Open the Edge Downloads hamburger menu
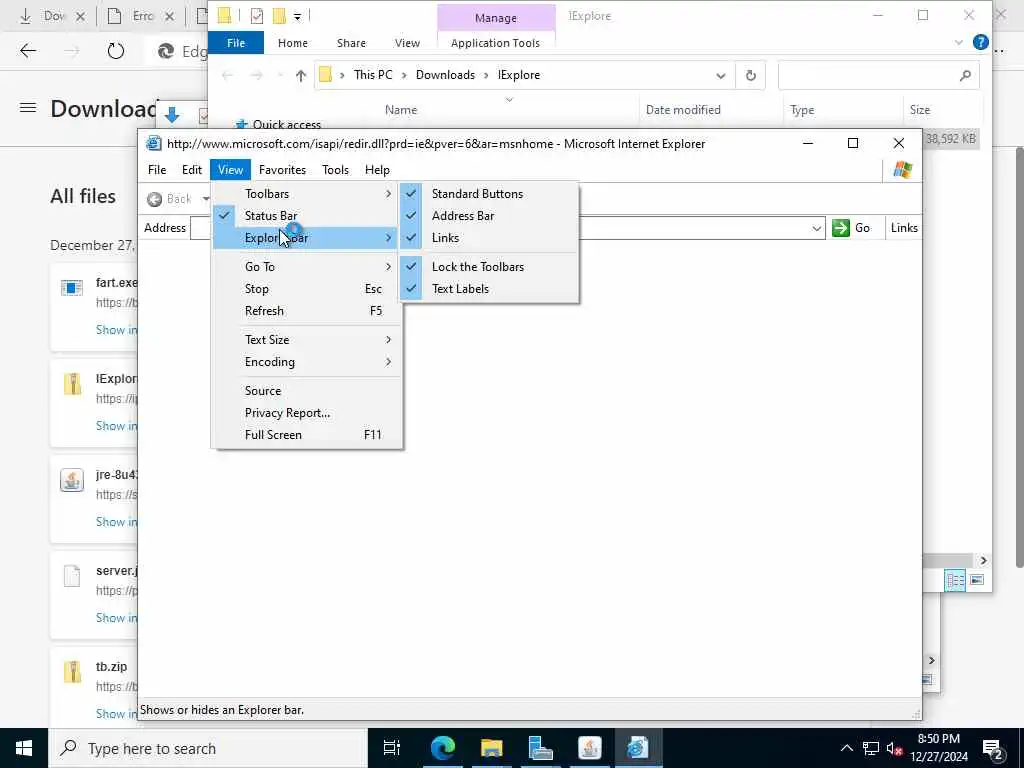The image size is (1024, 768). coord(27,108)
